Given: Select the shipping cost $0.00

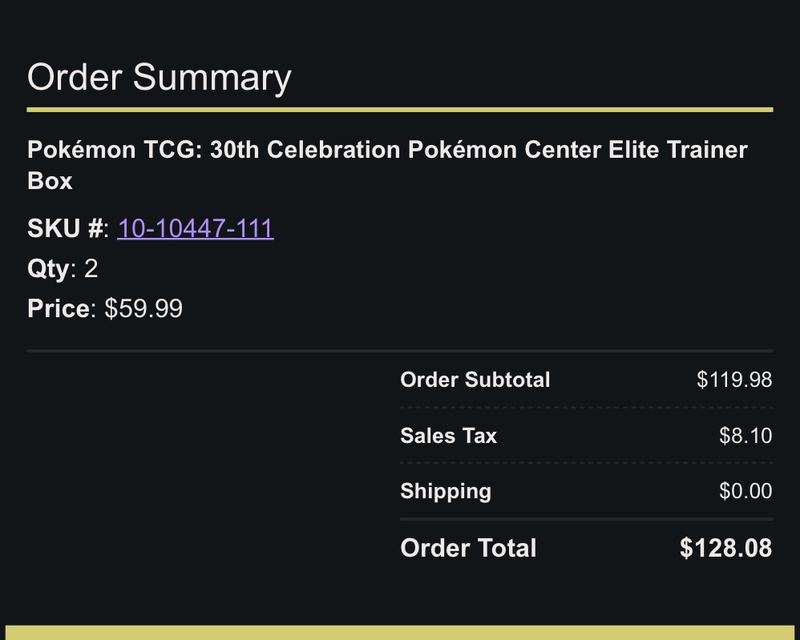Looking at the screenshot, I should click(x=745, y=491).
